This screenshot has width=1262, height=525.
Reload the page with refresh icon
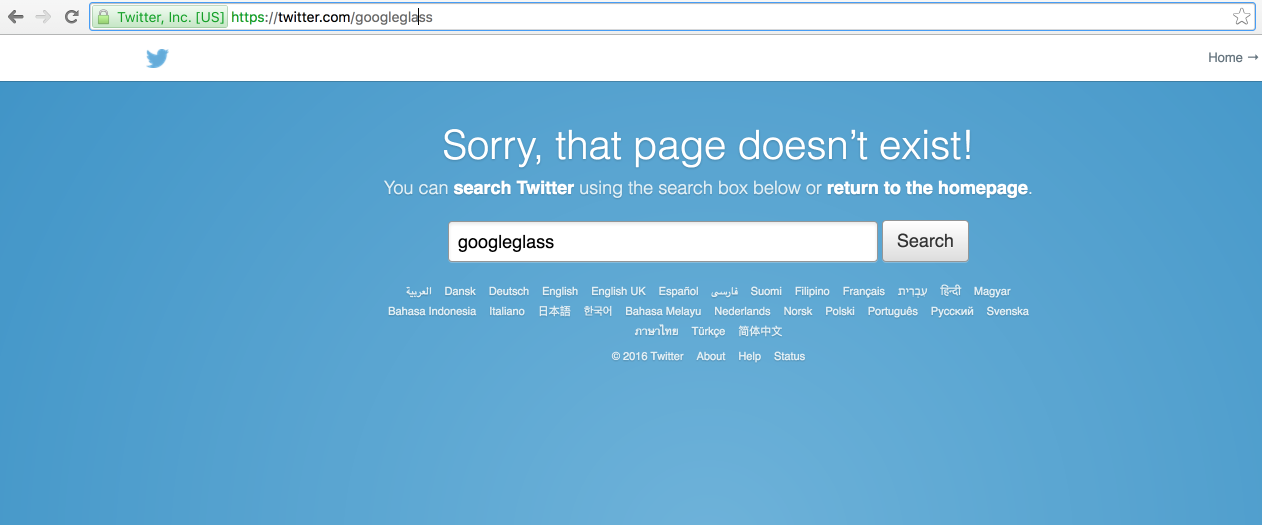[x=71, y=16]
